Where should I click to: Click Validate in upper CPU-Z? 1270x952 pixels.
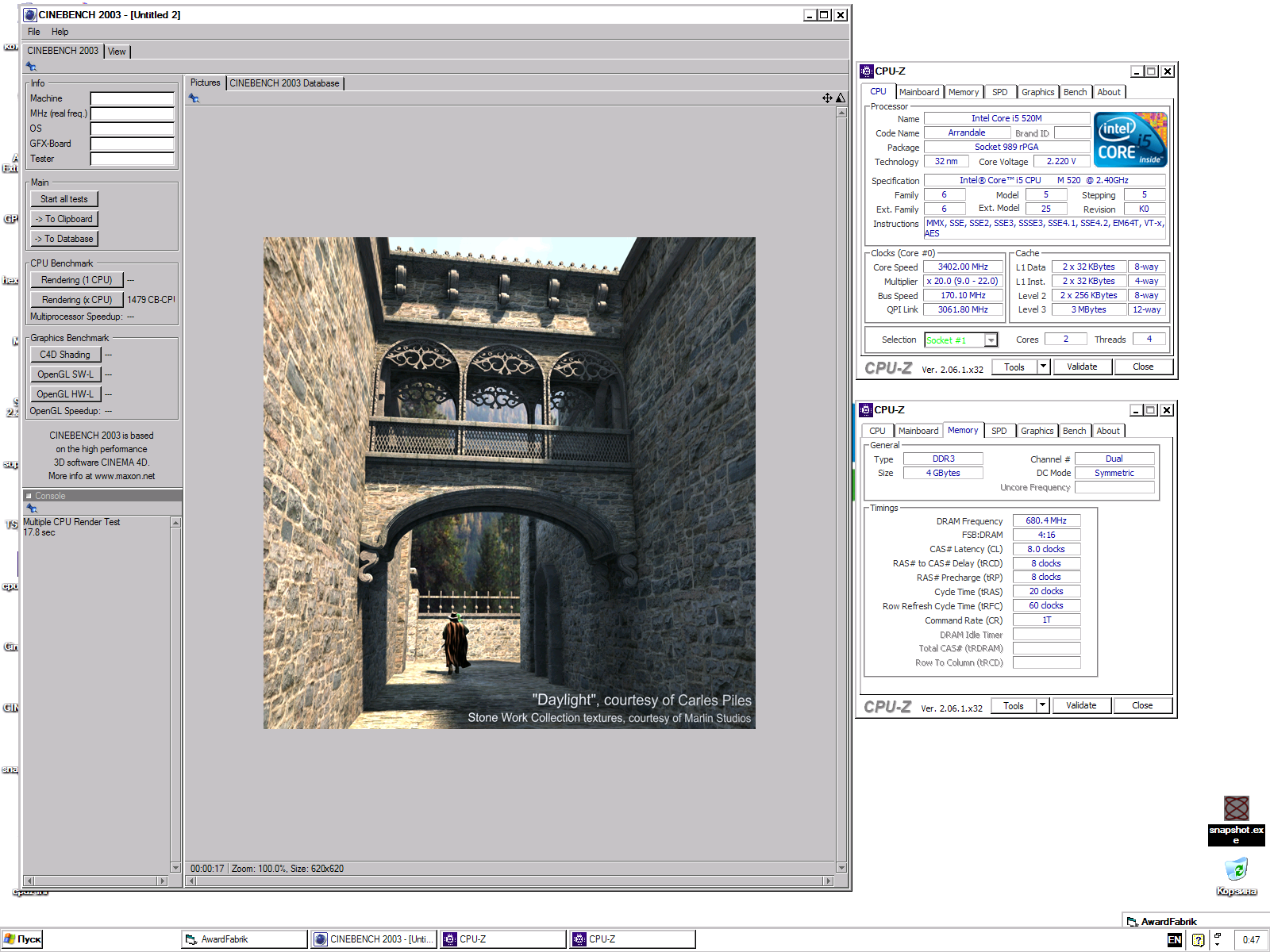[1083, 367]
